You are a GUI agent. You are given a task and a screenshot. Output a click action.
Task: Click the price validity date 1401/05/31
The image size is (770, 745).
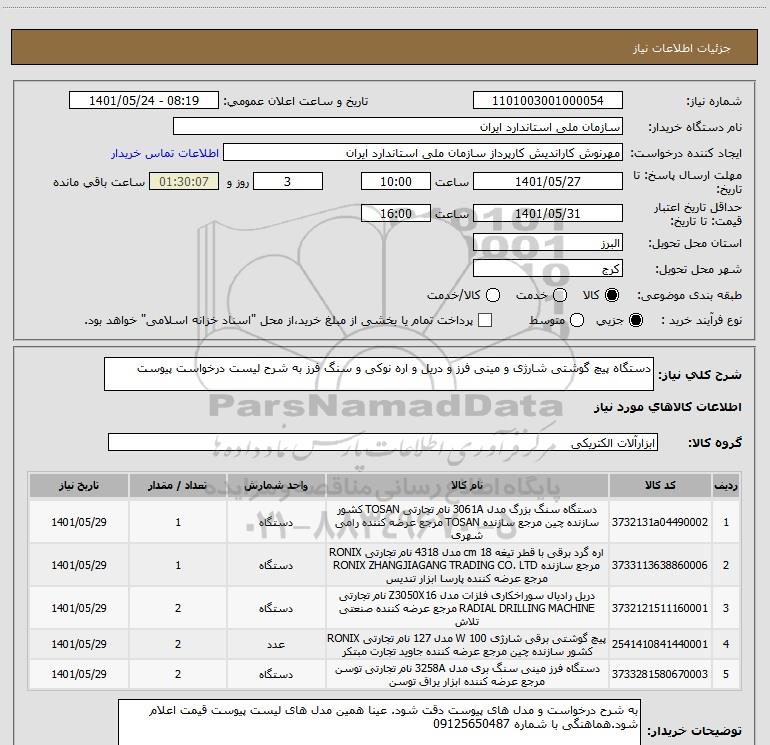click(548, 214)
